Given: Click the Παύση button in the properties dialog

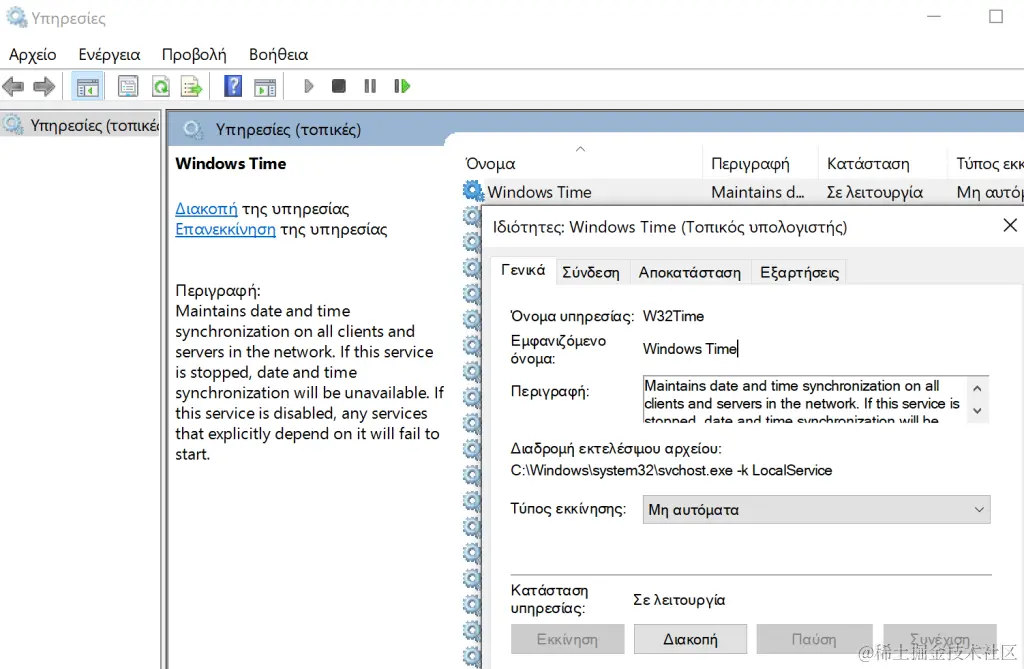Looking at the screenshot, I should pyautogui.click(x=814, y=639).
